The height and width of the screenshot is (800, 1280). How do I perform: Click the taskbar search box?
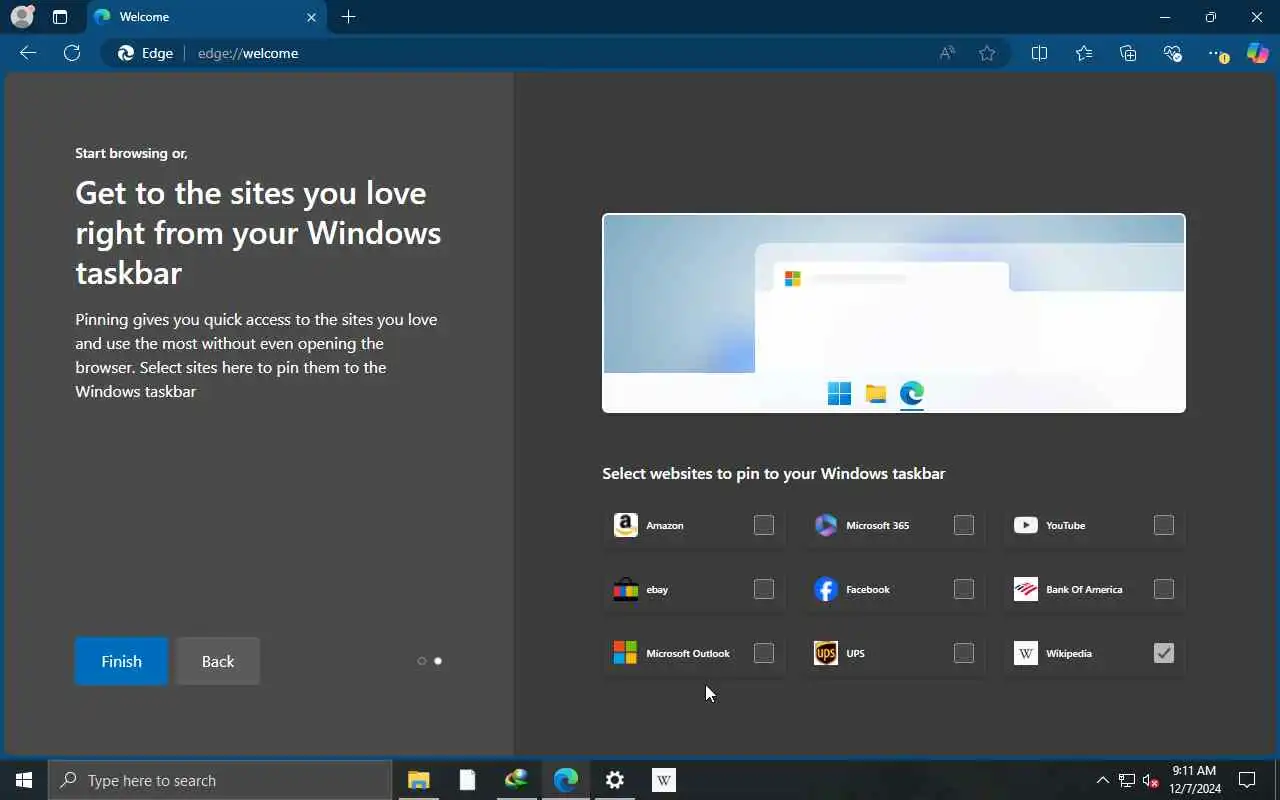pos(220,780)
